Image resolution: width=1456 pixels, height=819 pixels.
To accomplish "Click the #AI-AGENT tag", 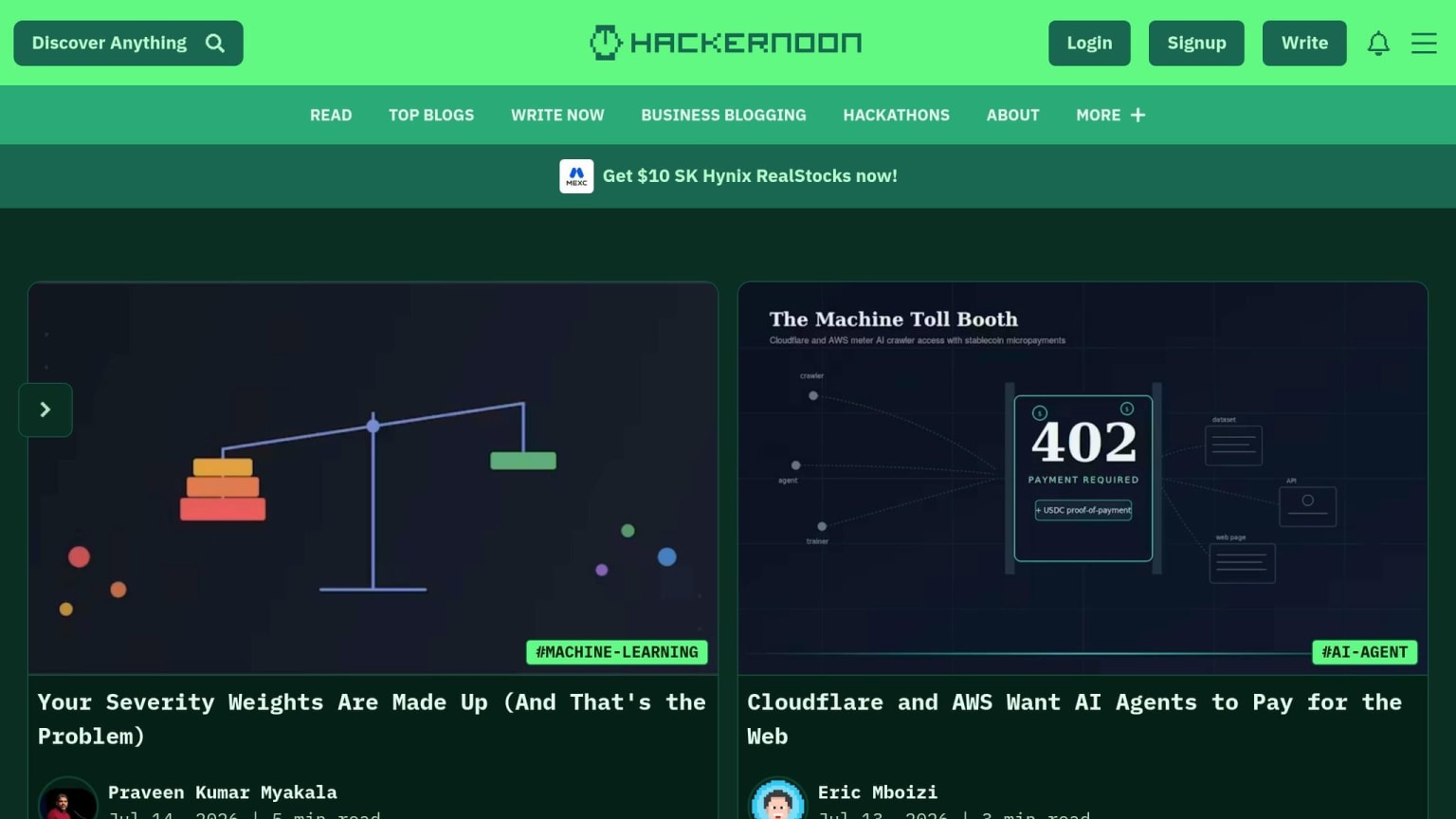I will (x=1365, y=652).
